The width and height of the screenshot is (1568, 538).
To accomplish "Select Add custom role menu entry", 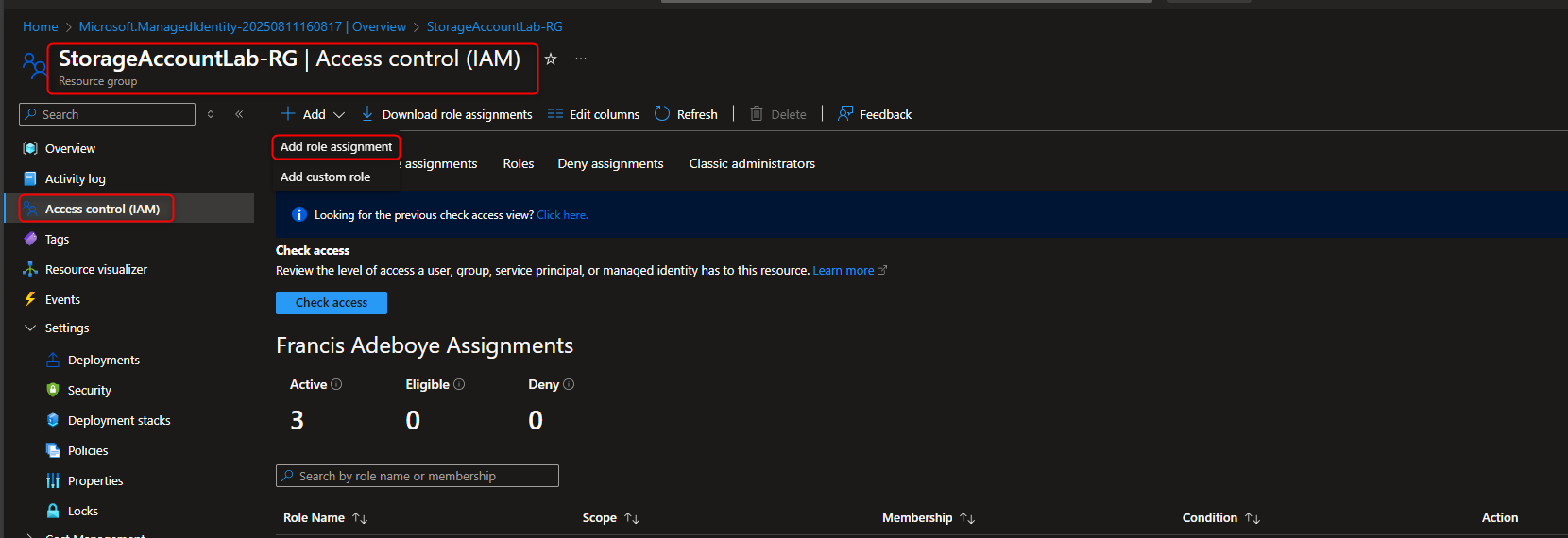I will point(325,177).
